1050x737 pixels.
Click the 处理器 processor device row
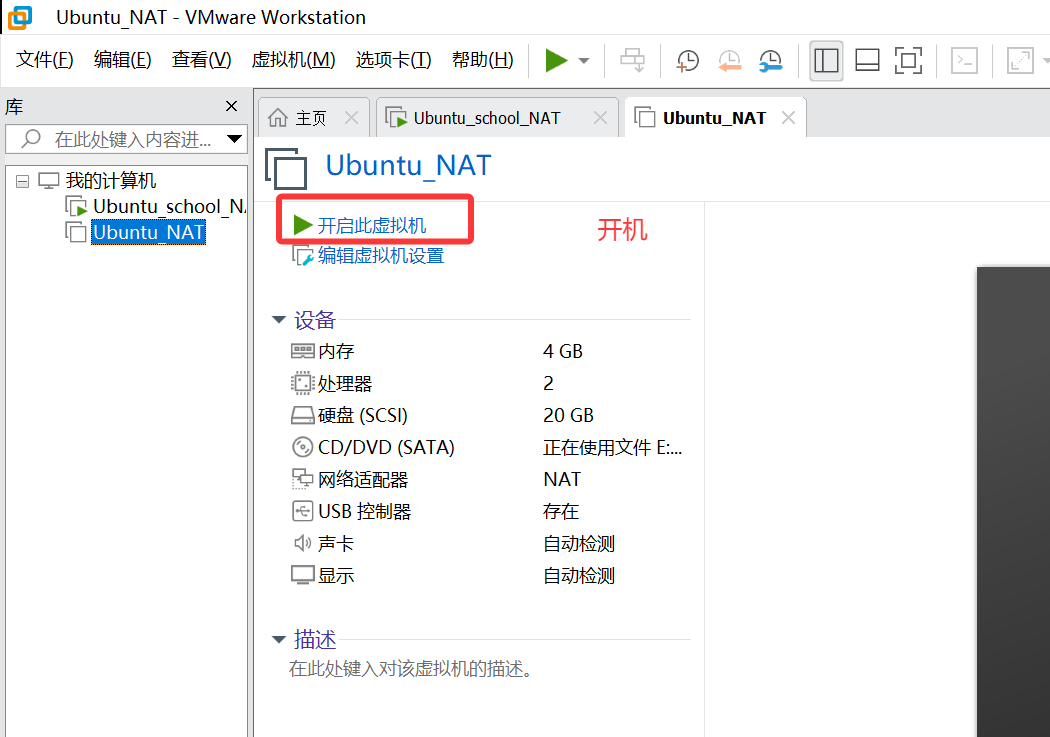point(489,383)
